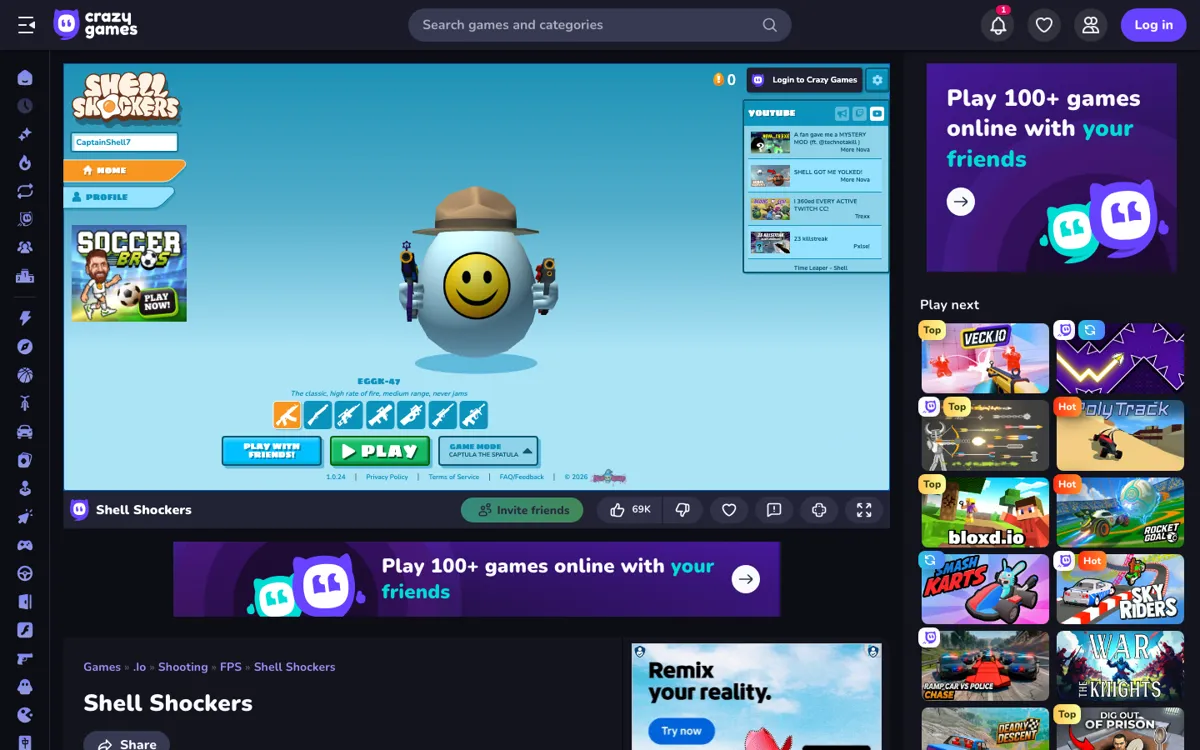Image resolution: width=1200 pixels, height=750 pixels.
Task: Select the last weapon icon in row
Action: coord(473,415)
